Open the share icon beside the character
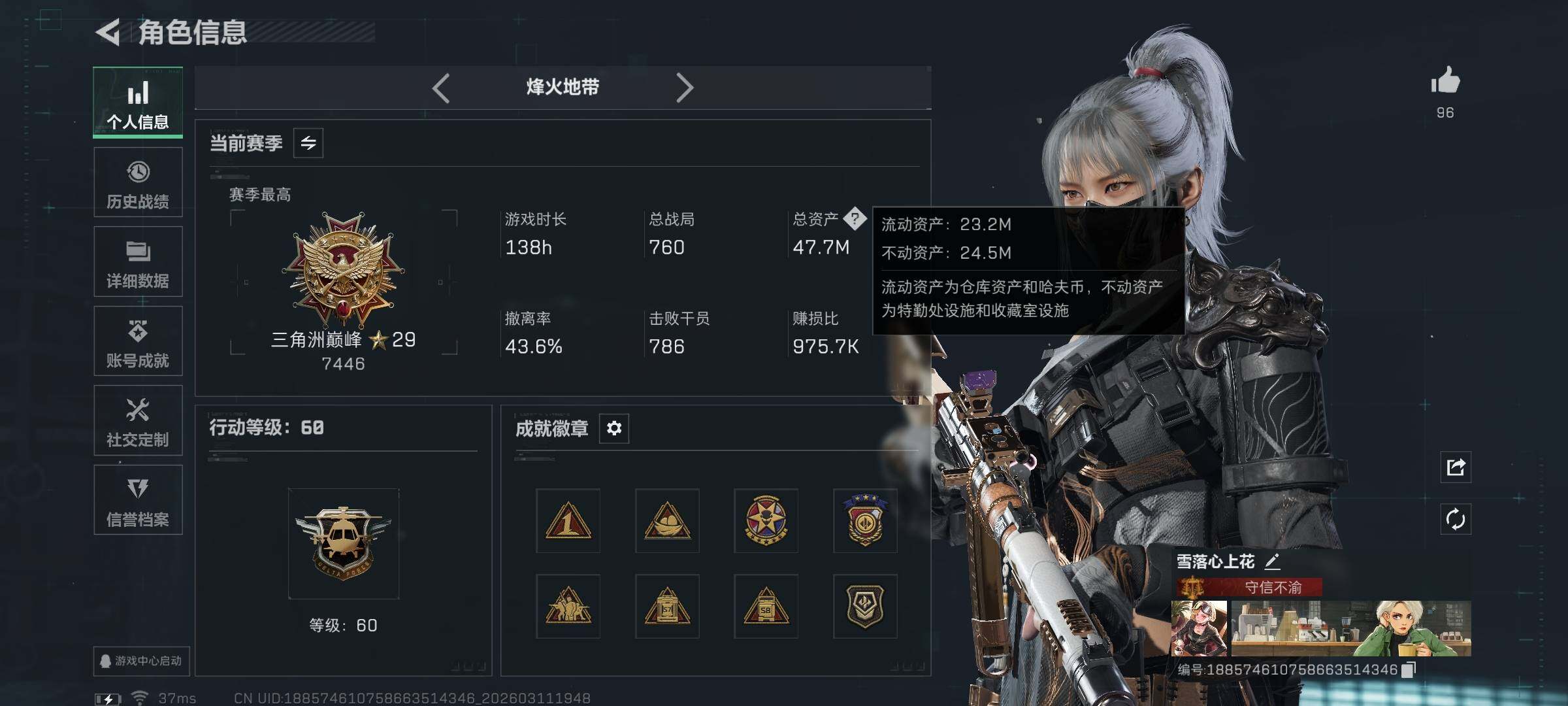This screenshot has height=706, width=1568. [x=1456, y=467]
